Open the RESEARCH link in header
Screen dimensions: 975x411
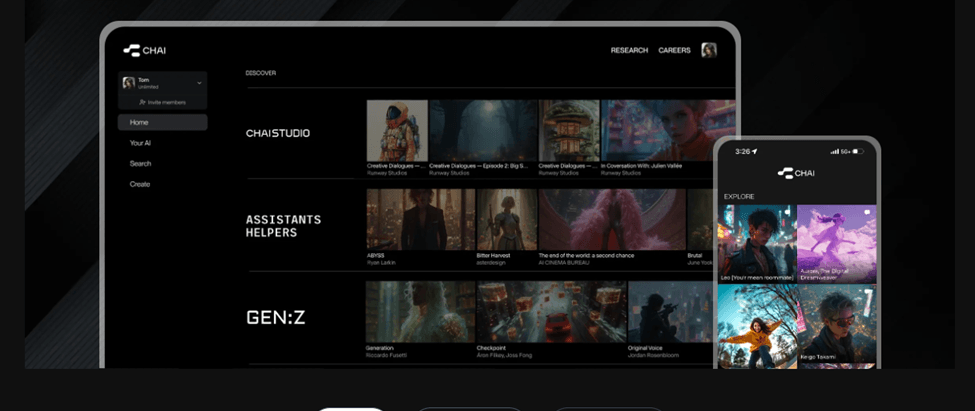click(629, 50)
